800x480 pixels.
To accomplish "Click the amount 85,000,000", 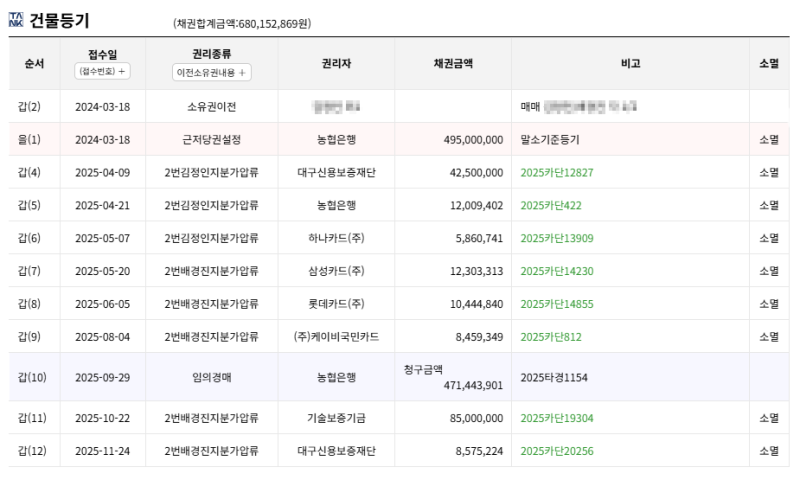I will (x=476, y=418).
